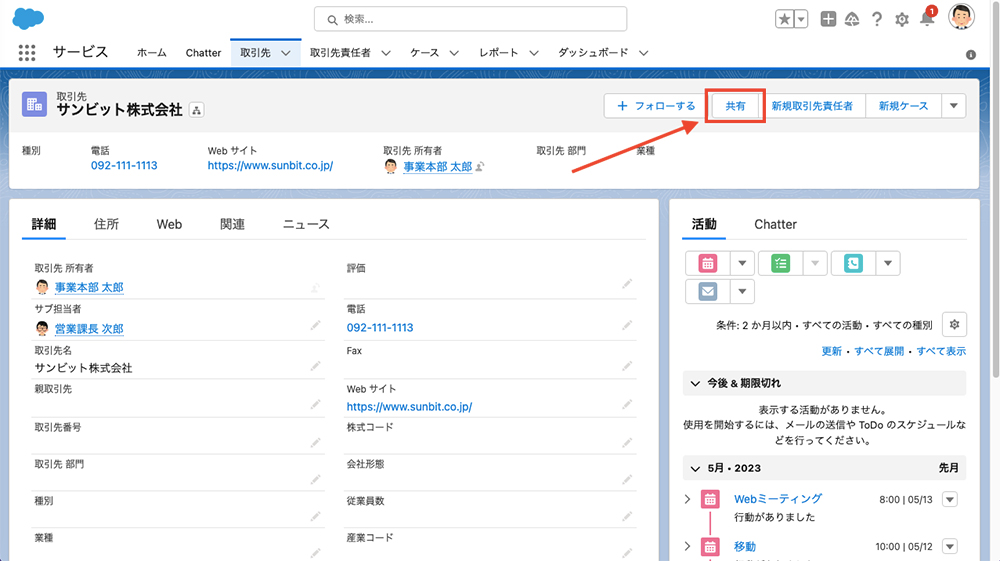Select the 詳細 tab

[x=44, y=224]
